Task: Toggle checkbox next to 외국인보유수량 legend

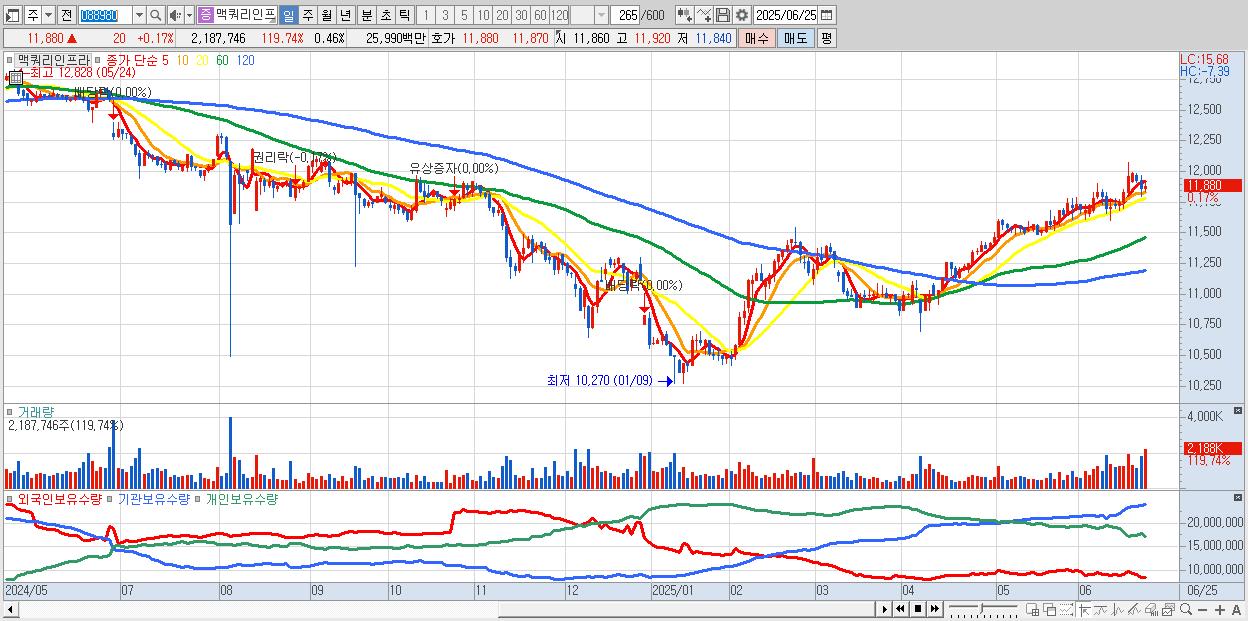Action: [9, 498]
